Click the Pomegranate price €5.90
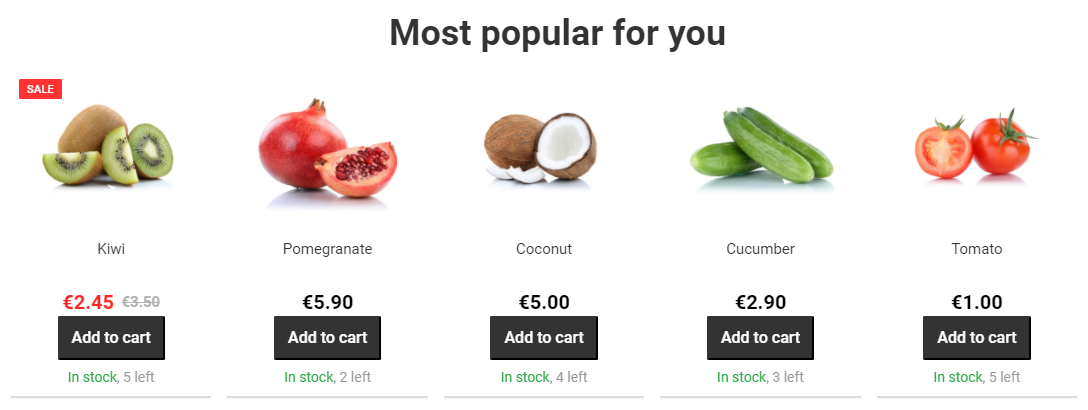Image resolution: width=1088 pixels, height=410 pixels. [x=327, y=302]
